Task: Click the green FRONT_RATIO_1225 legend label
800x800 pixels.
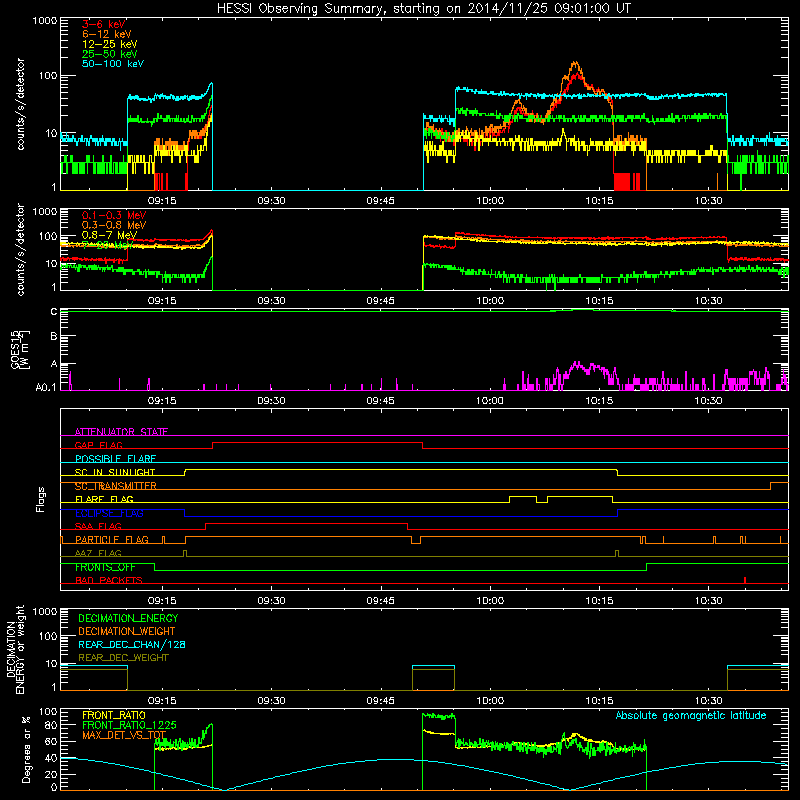Action: (129, 725)
